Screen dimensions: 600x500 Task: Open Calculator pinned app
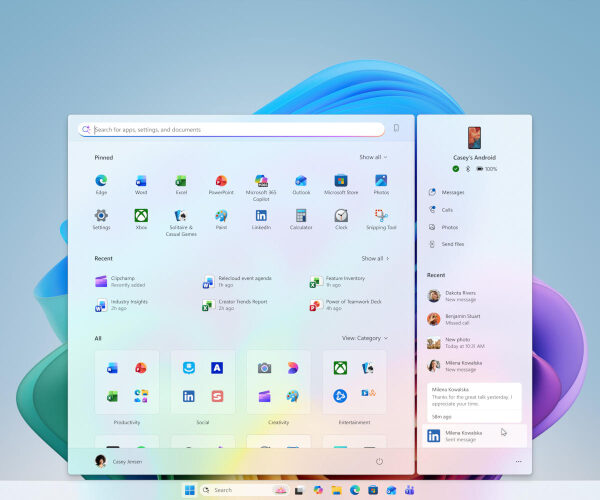tap(301, 219)
